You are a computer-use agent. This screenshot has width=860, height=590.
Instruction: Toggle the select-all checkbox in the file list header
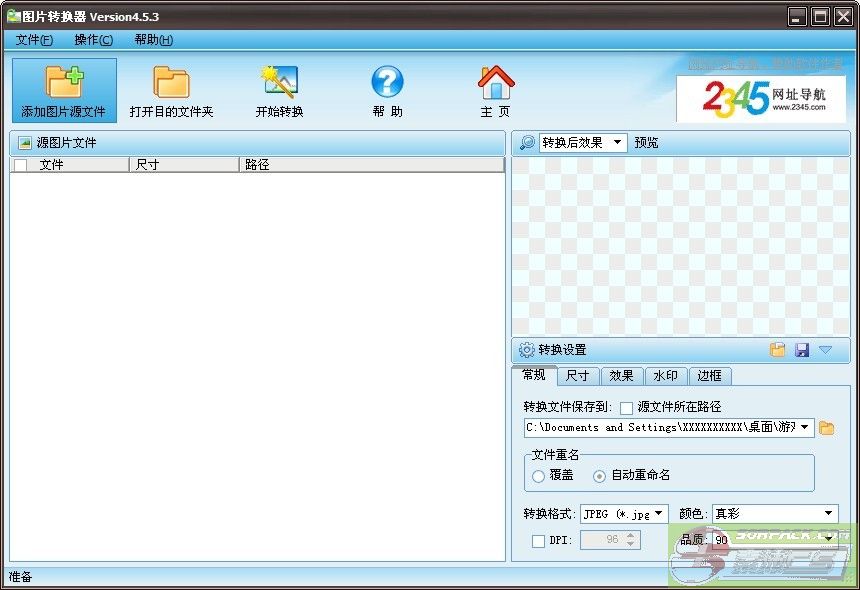[x=21, y=165]
